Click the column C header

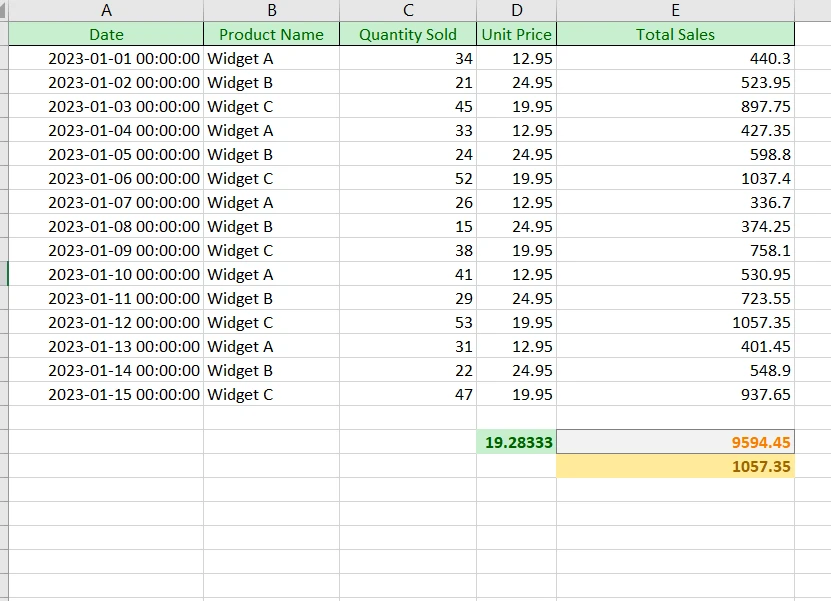point(408,10)
